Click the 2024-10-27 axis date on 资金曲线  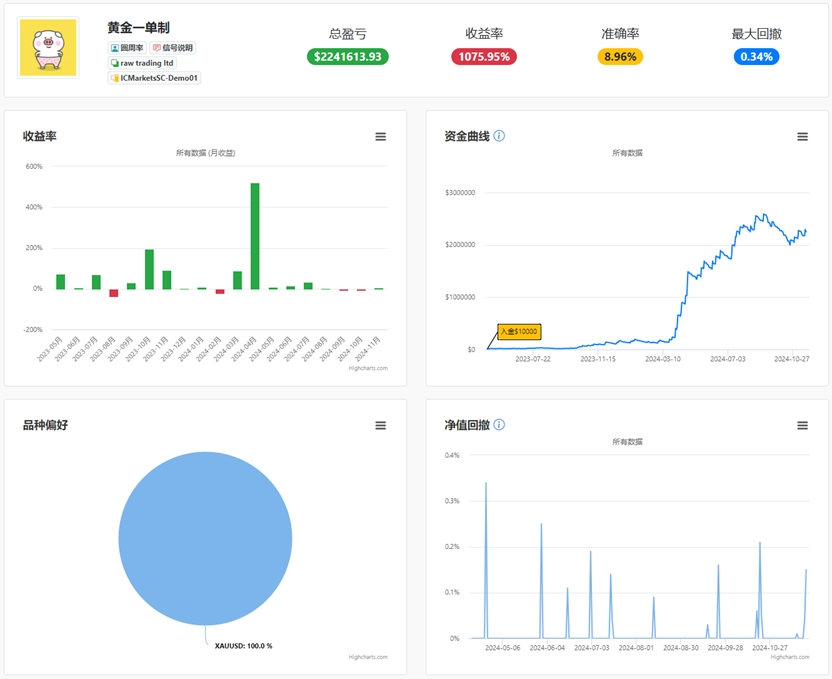[x=792, y=359]
